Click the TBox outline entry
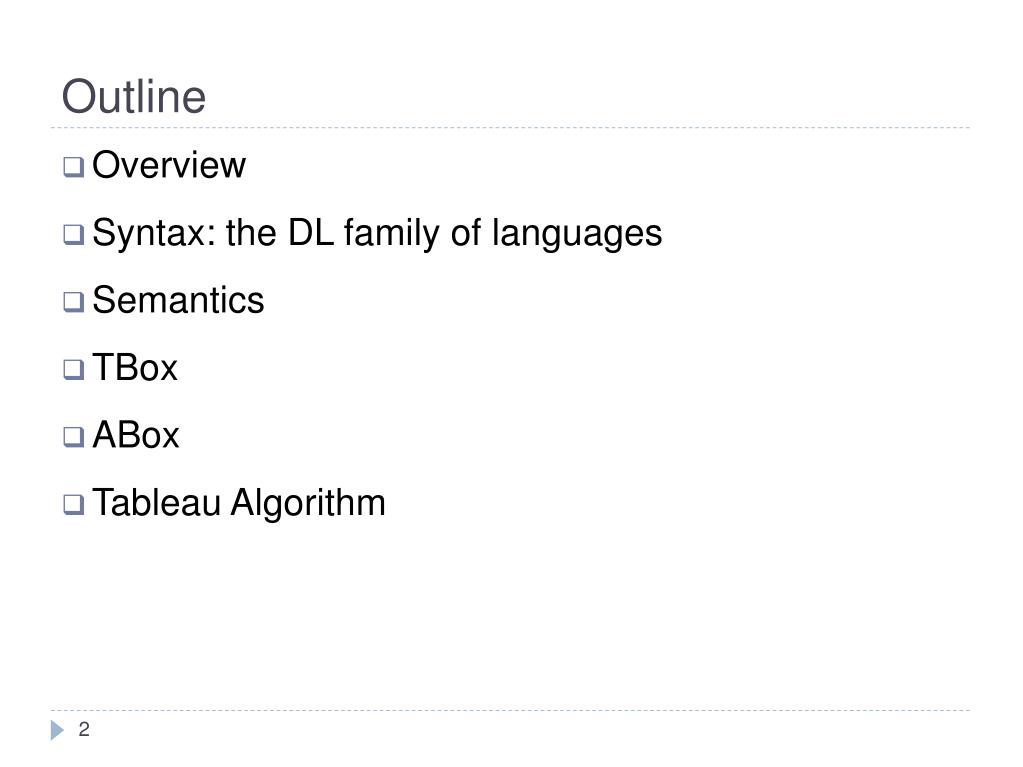The image size is (1023, 767). click(135, 368)
